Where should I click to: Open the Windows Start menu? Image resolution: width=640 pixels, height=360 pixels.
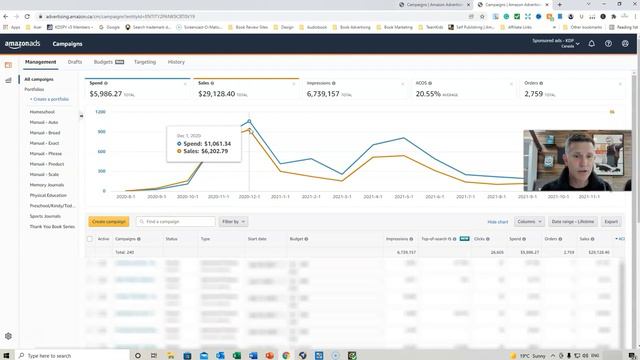(x=6, y=356)
